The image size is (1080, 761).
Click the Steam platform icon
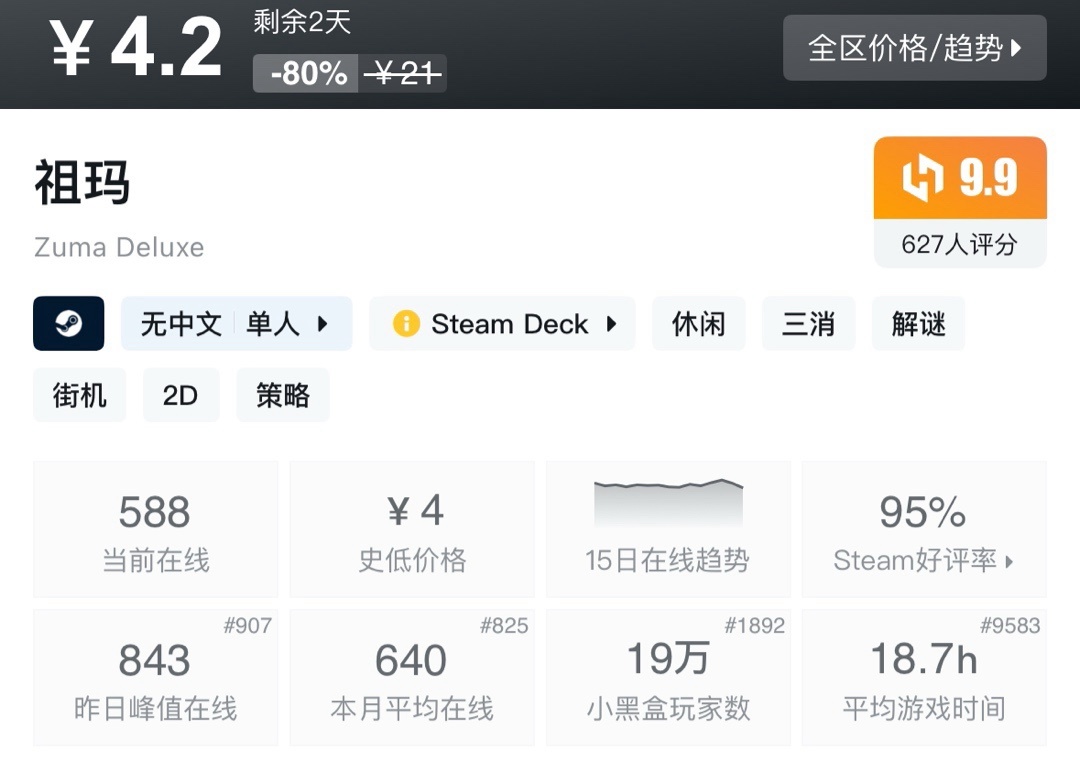tap(68, 324)
